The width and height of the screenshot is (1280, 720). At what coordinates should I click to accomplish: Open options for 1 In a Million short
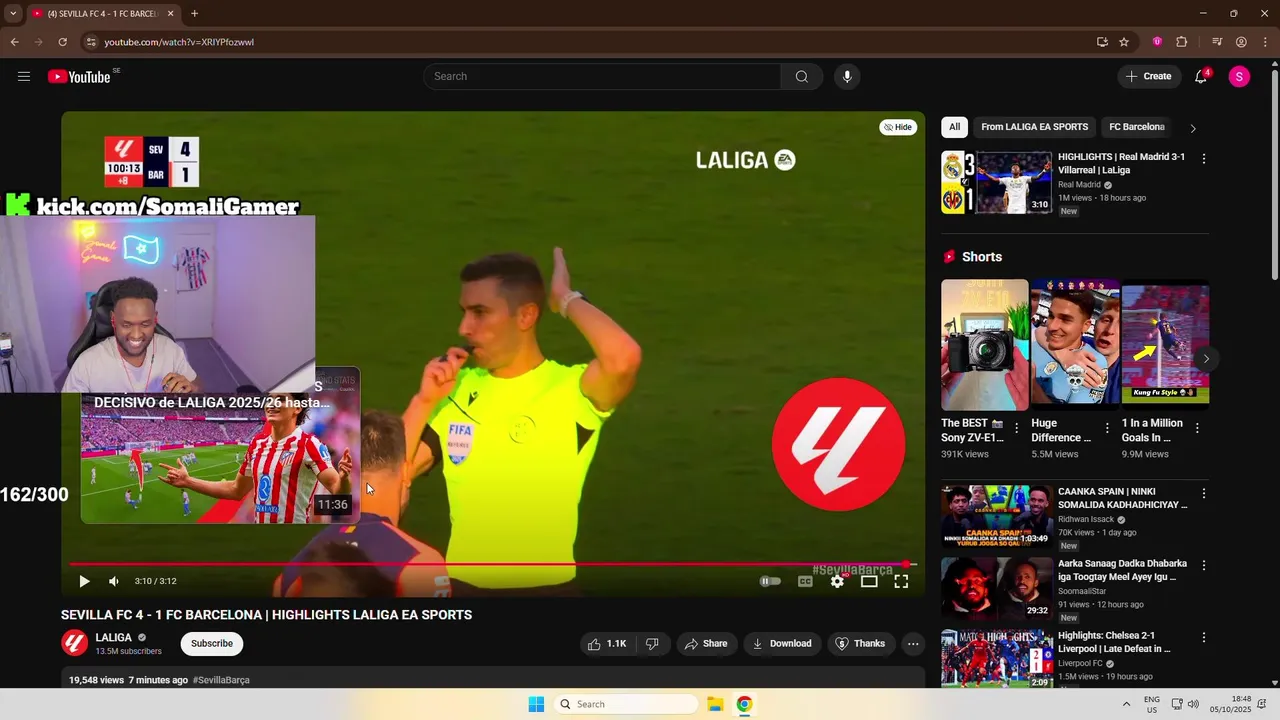pyautogui.click(x=1197, y=428)
